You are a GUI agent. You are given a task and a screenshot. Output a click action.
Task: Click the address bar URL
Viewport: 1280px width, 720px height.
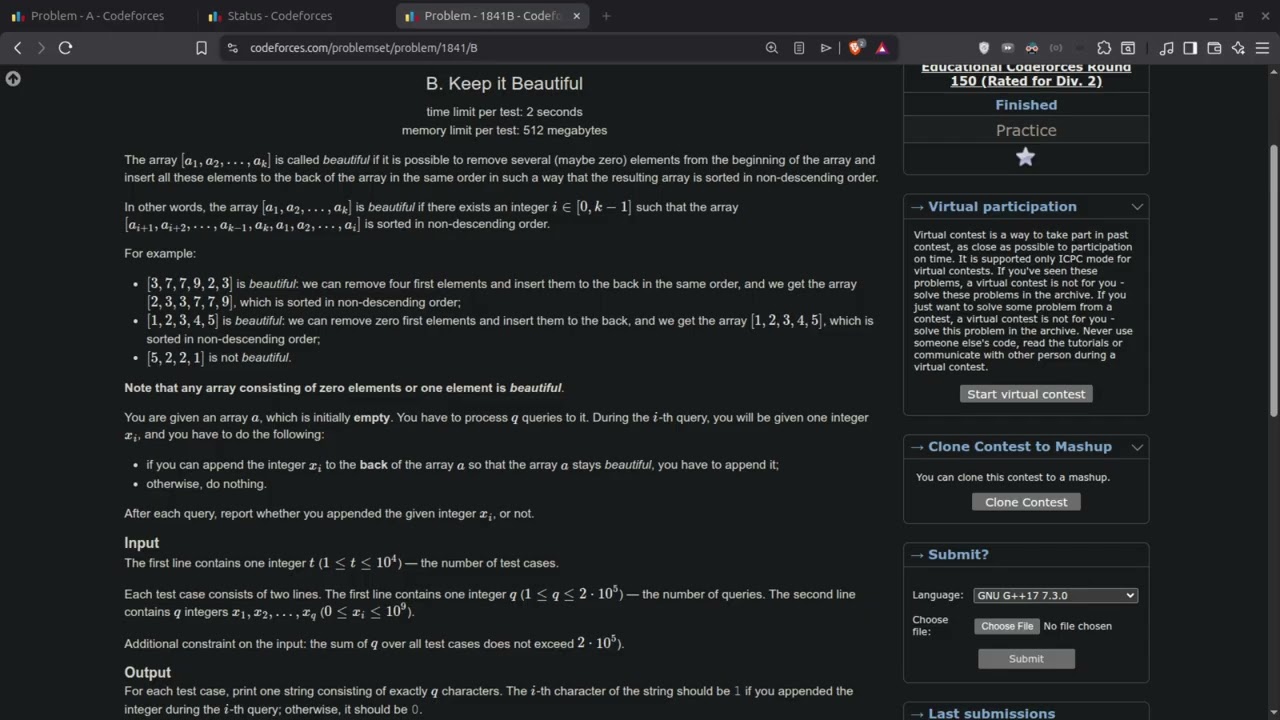(x=364, y=47)
